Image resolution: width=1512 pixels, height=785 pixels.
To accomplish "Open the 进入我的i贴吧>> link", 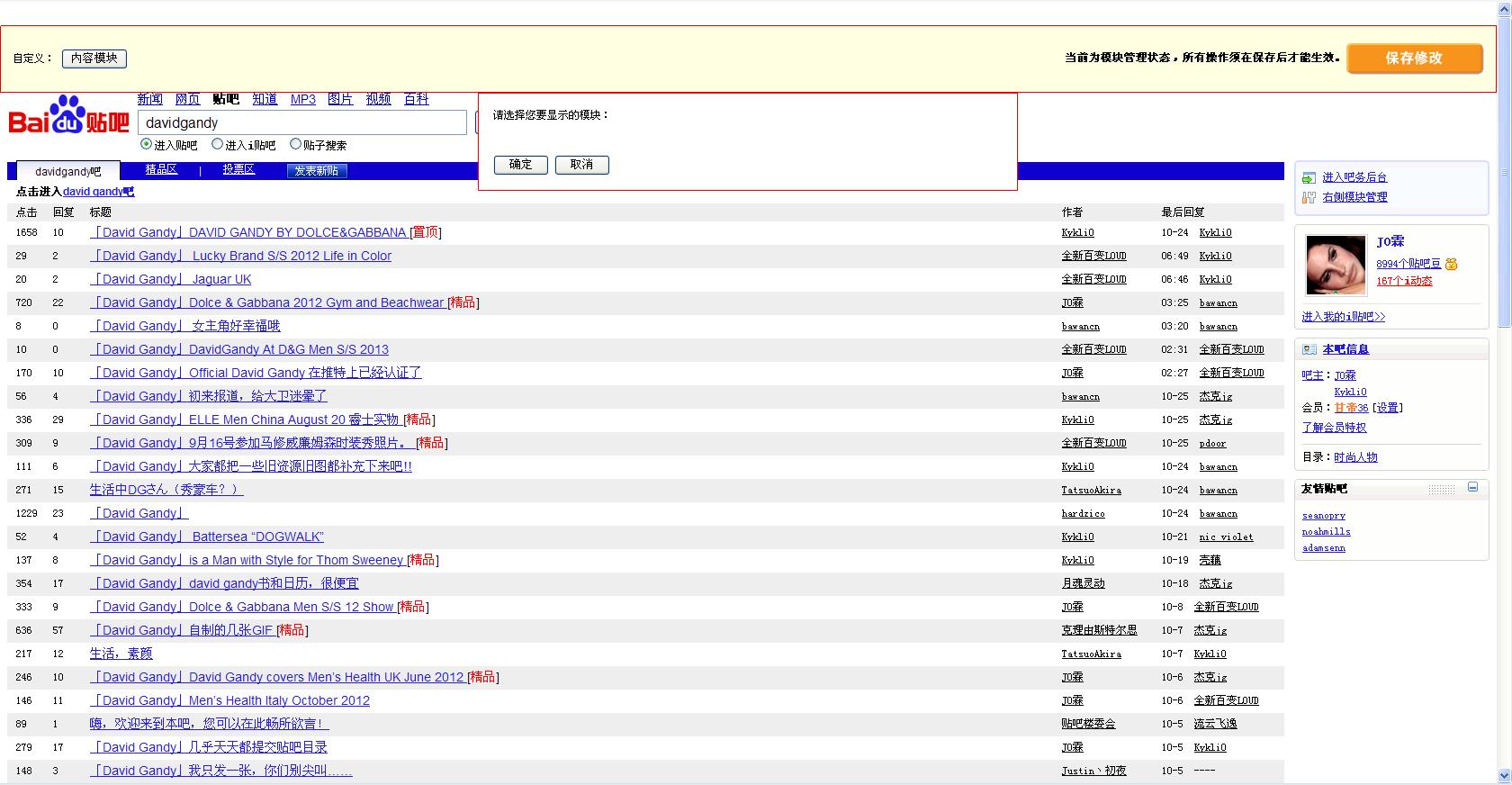I will pyautogui.click(x=1344, y=317).
